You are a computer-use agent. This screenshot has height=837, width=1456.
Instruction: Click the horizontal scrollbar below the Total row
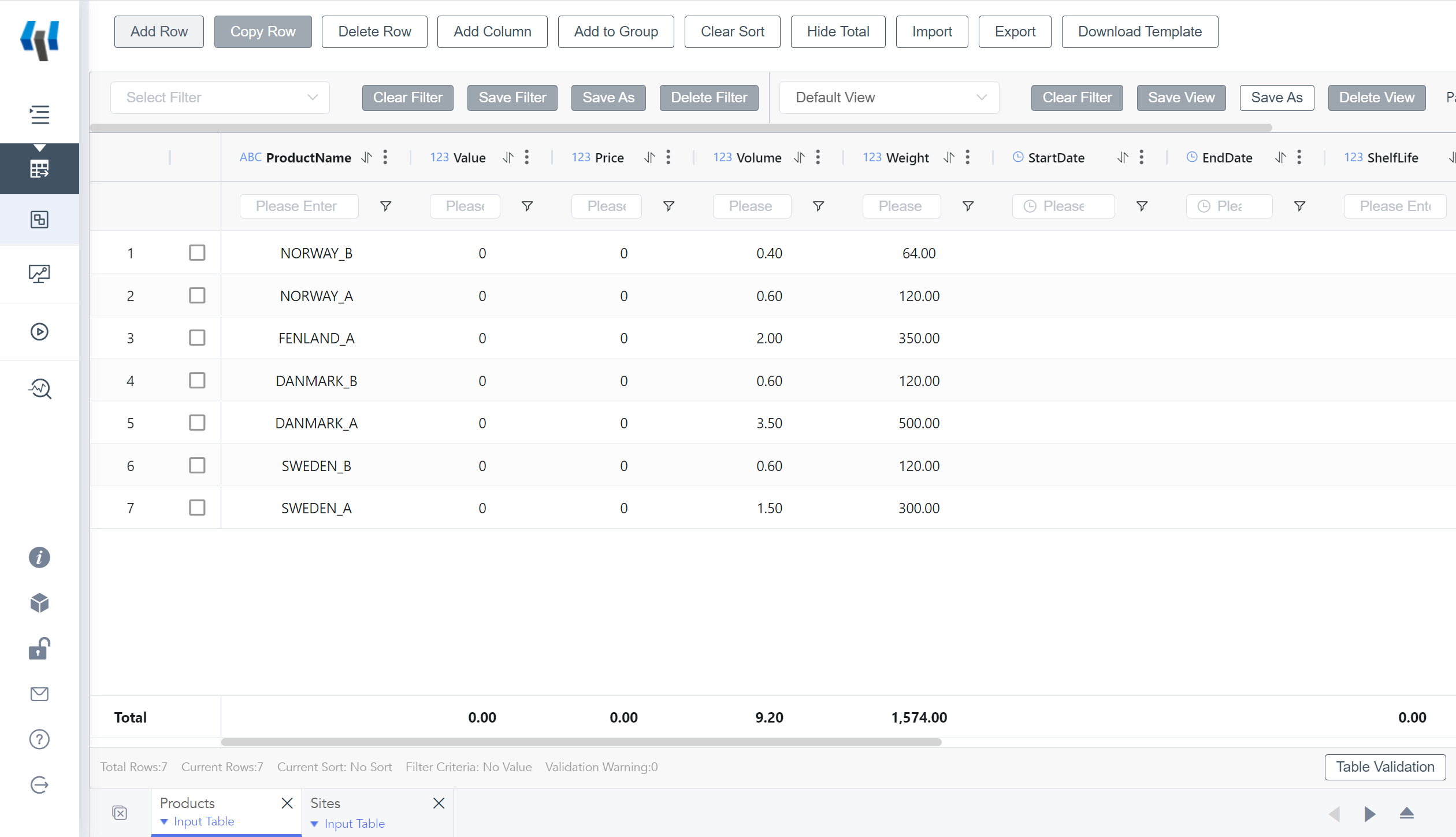point(581,742)
